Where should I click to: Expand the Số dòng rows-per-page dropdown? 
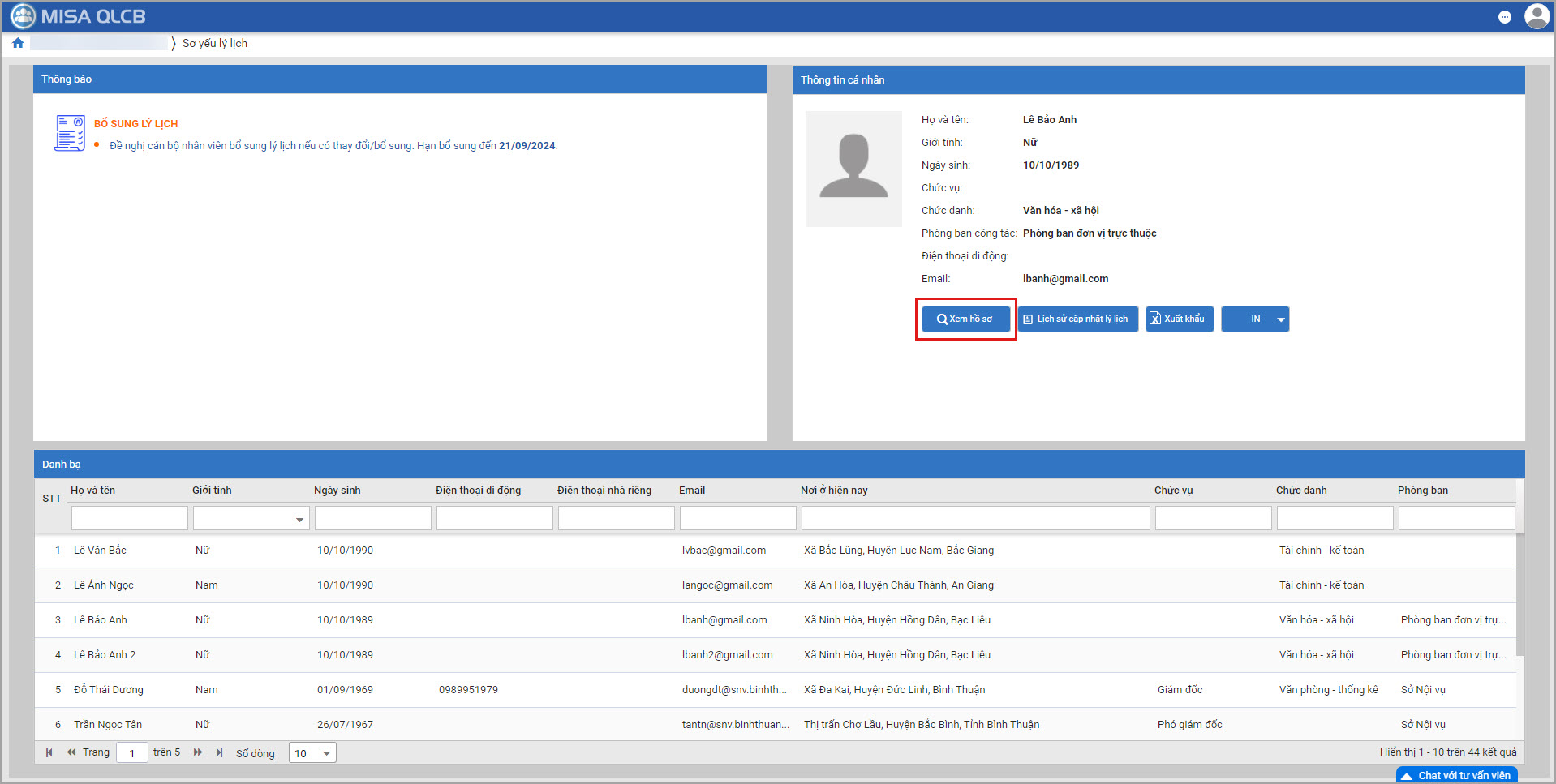pyautogui.click(x=326, y=753)
